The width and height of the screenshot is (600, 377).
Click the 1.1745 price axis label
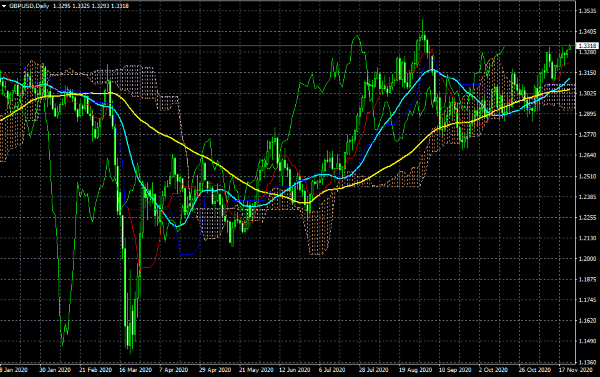(x=588, y=300)
